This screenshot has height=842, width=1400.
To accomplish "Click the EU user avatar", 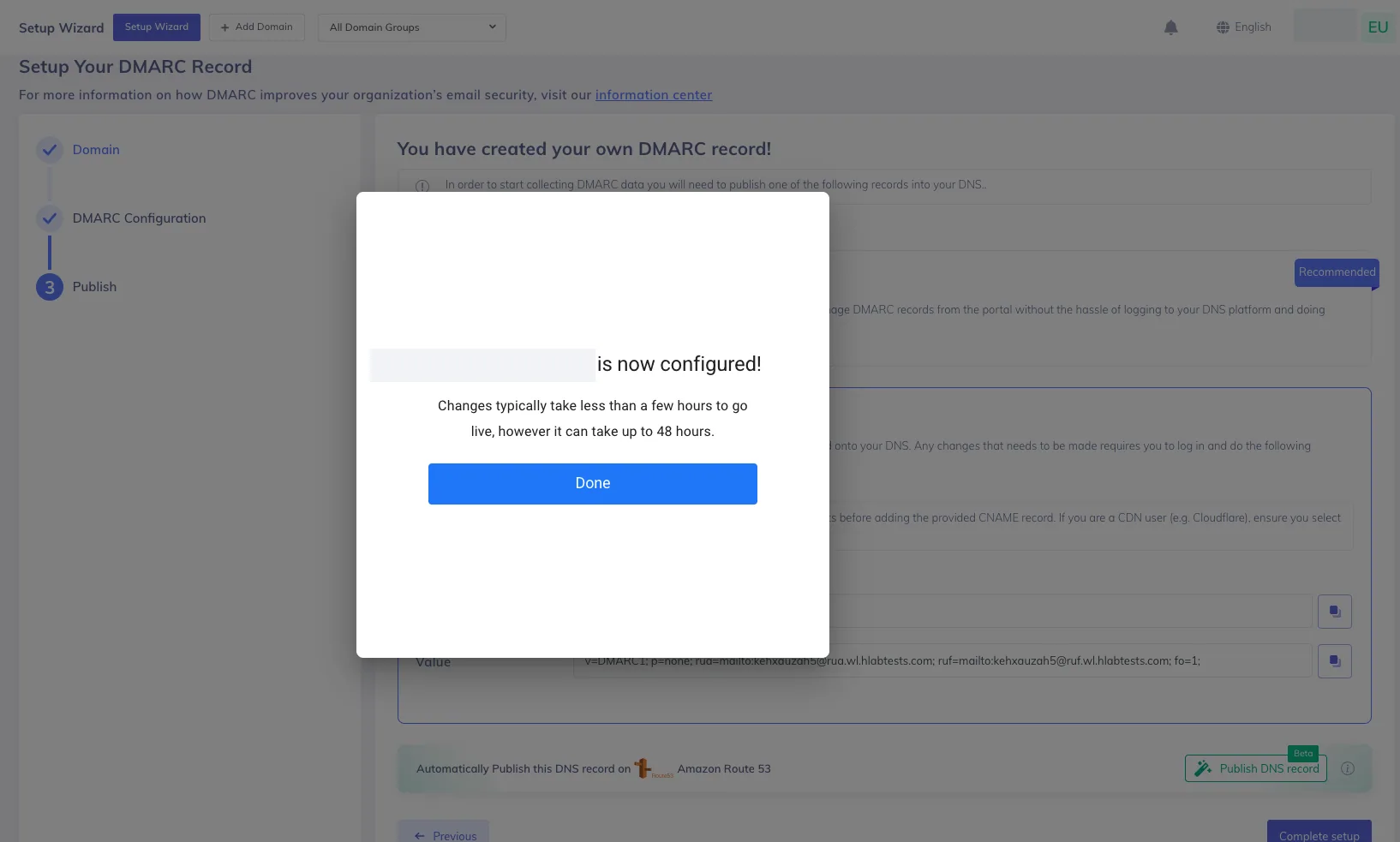I will [1378, 27].
